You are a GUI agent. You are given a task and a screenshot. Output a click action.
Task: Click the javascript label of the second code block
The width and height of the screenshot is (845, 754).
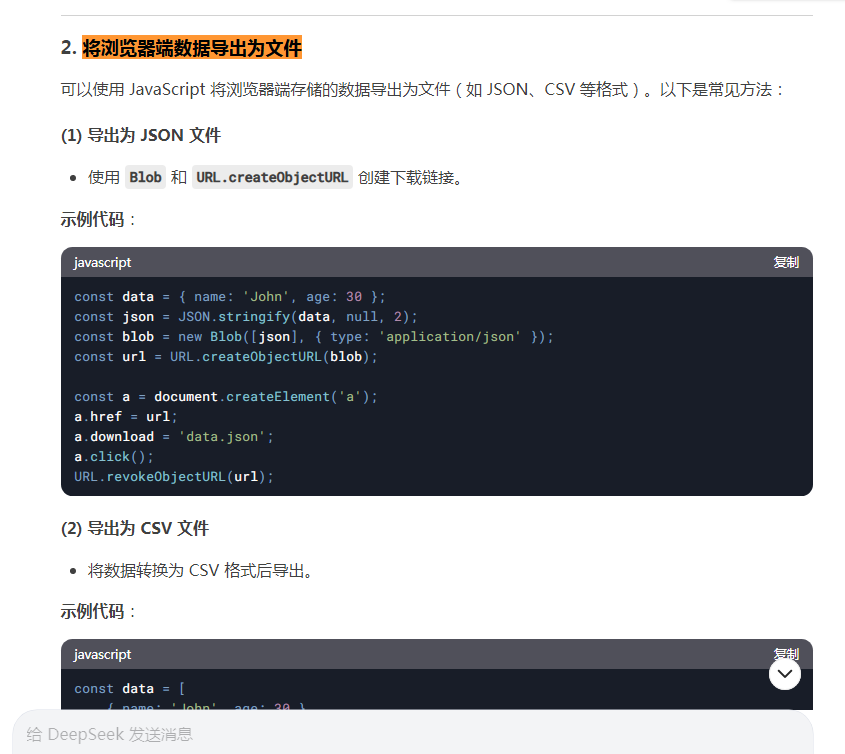coord(102,654)
